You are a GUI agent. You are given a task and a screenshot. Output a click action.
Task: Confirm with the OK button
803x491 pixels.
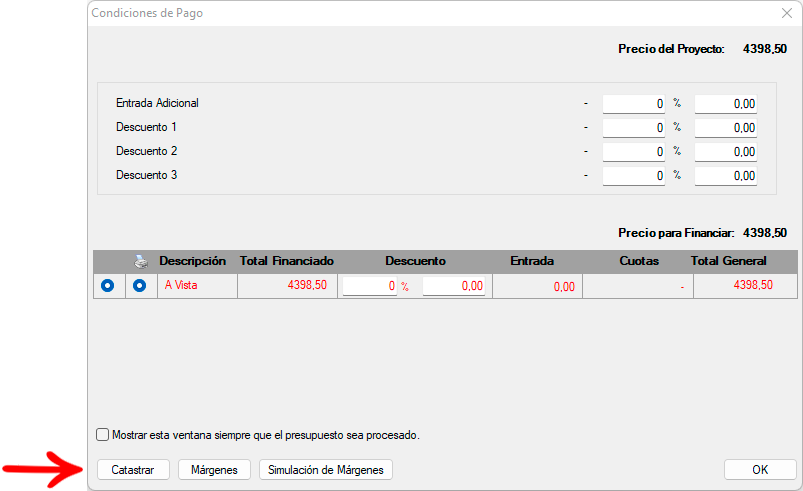point(760,469)
